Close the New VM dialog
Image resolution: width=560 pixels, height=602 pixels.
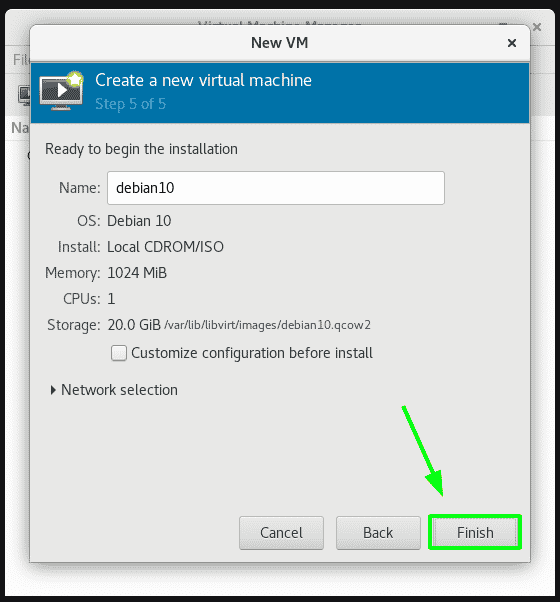pos(512,43)
